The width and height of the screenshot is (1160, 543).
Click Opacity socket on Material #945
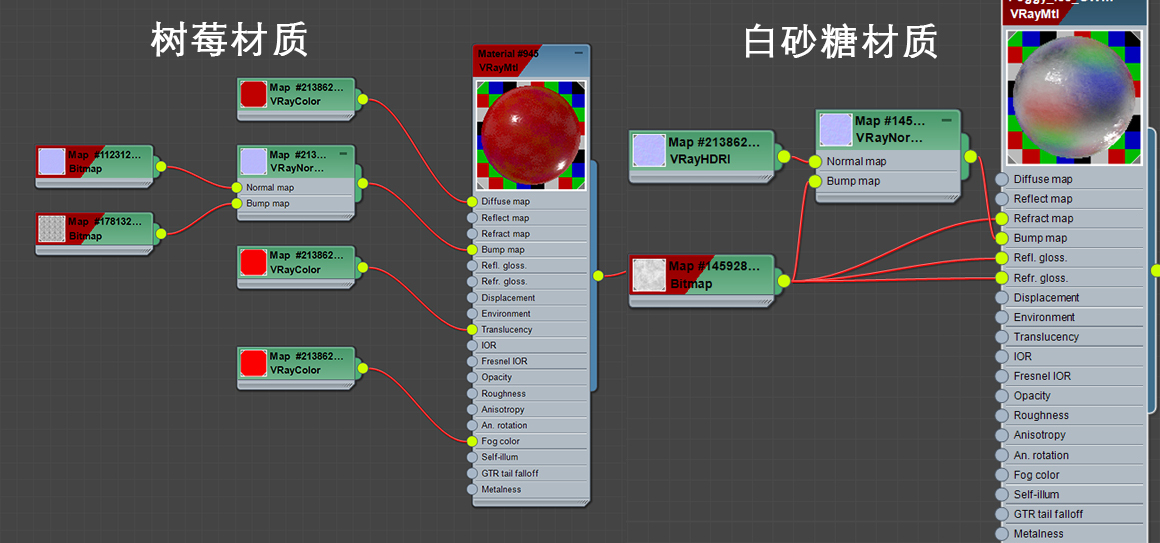point(472,377)
